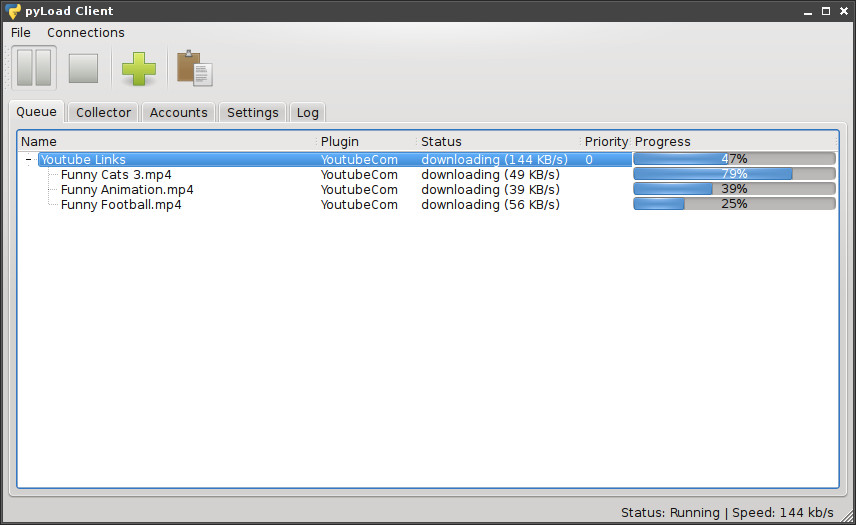The width and height of the screenshot is (856, 525).
Task: Click the green plus add button
Action: [139, 69]
